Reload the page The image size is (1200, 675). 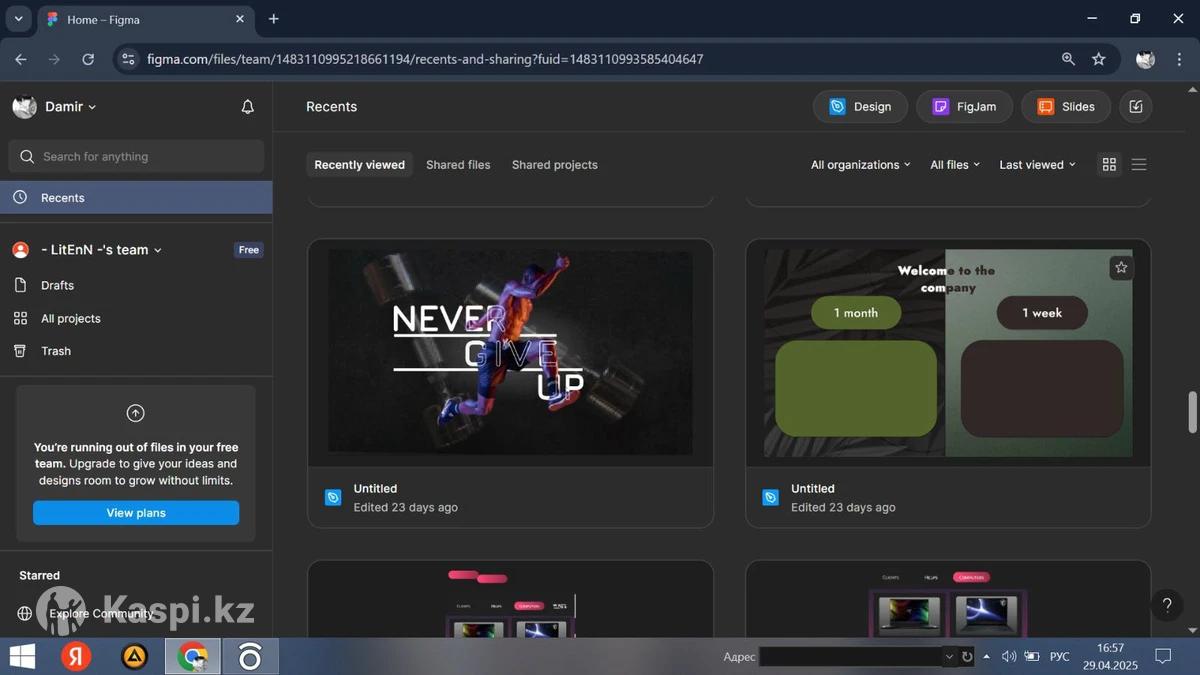click(x=88, y=59)
